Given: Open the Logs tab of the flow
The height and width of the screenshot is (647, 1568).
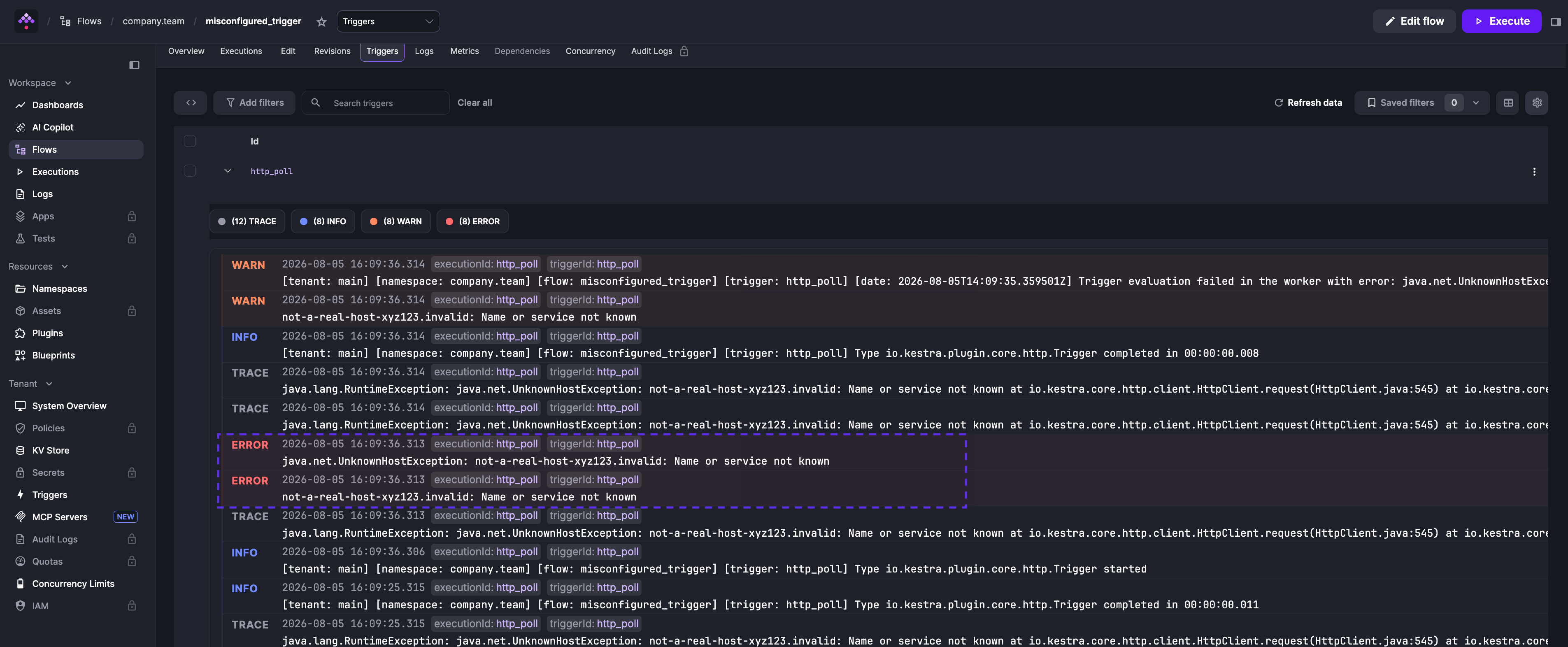Looking at the screenshot, I should 424,51.
